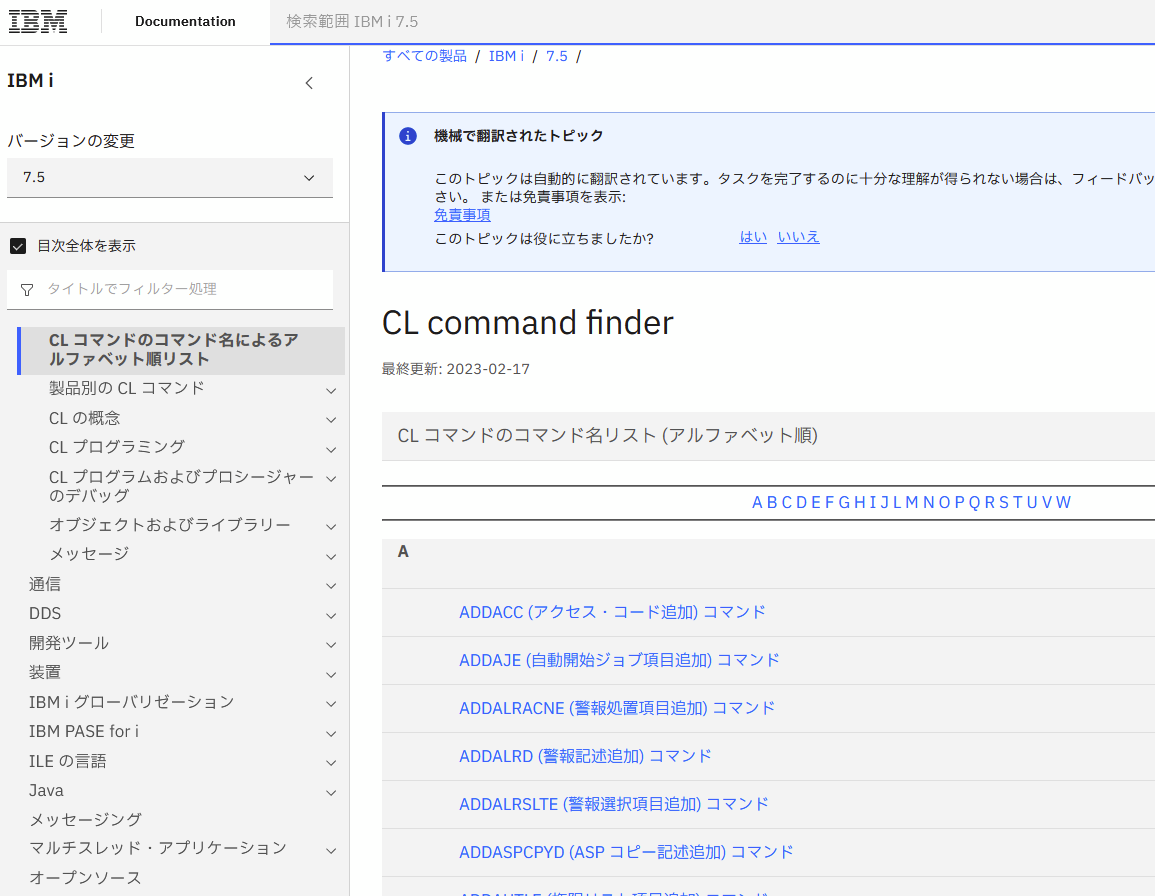Click the IBM logo

(37, 21)
